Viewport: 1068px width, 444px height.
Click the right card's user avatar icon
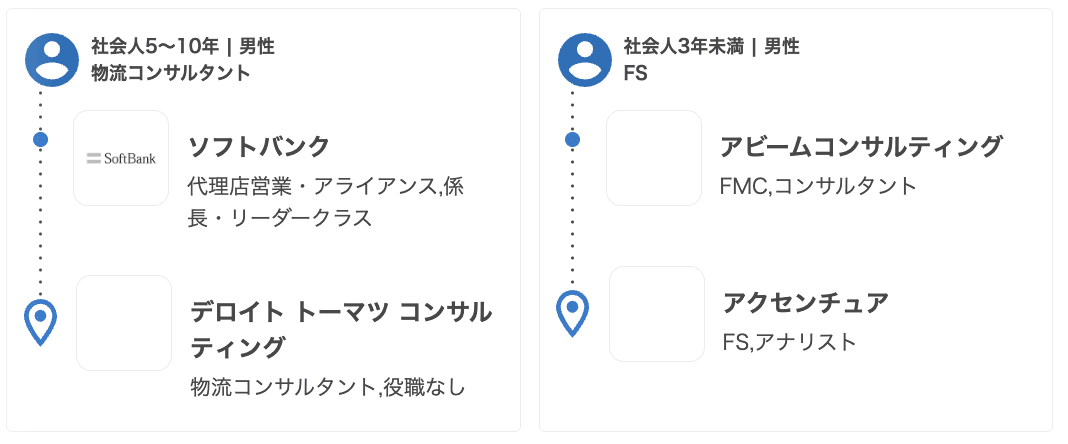585,60
